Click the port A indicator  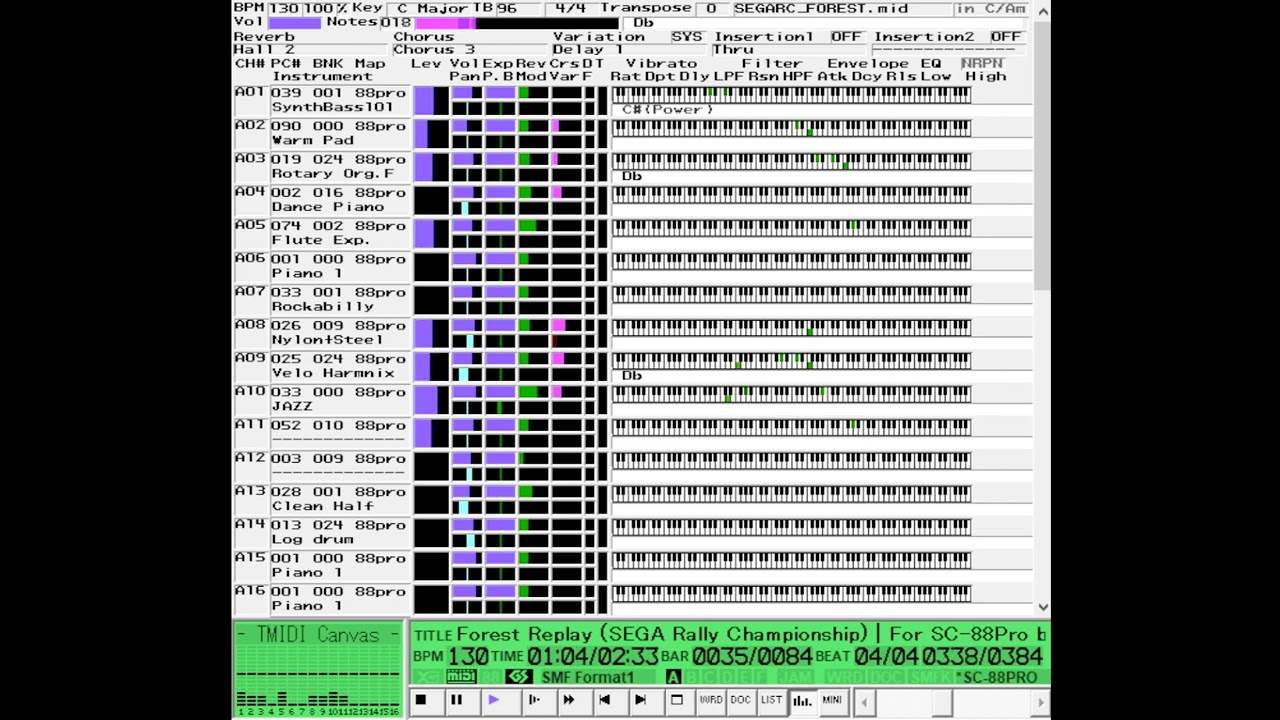coord(673,677)
